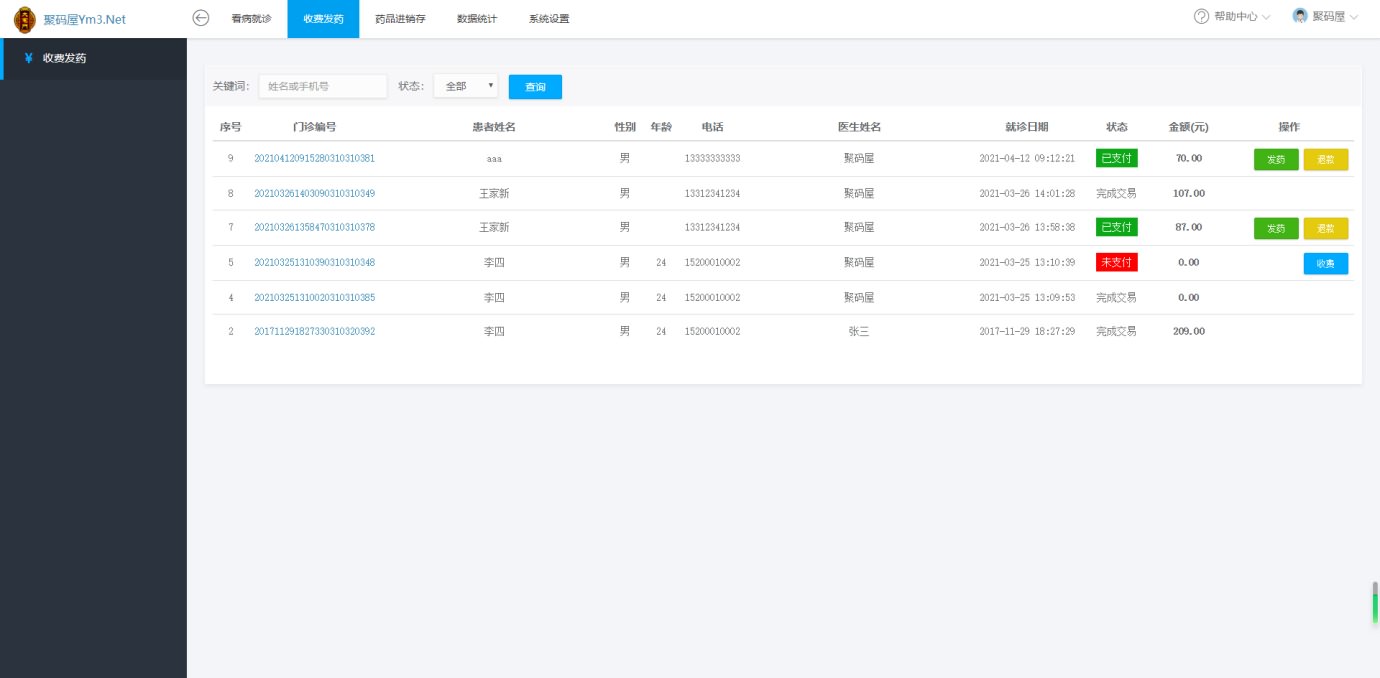Image resolution: width=1380 pixels, height=678 pixels.
Task: Open clinic record link starting with 20171129
Action: point(314,331)
